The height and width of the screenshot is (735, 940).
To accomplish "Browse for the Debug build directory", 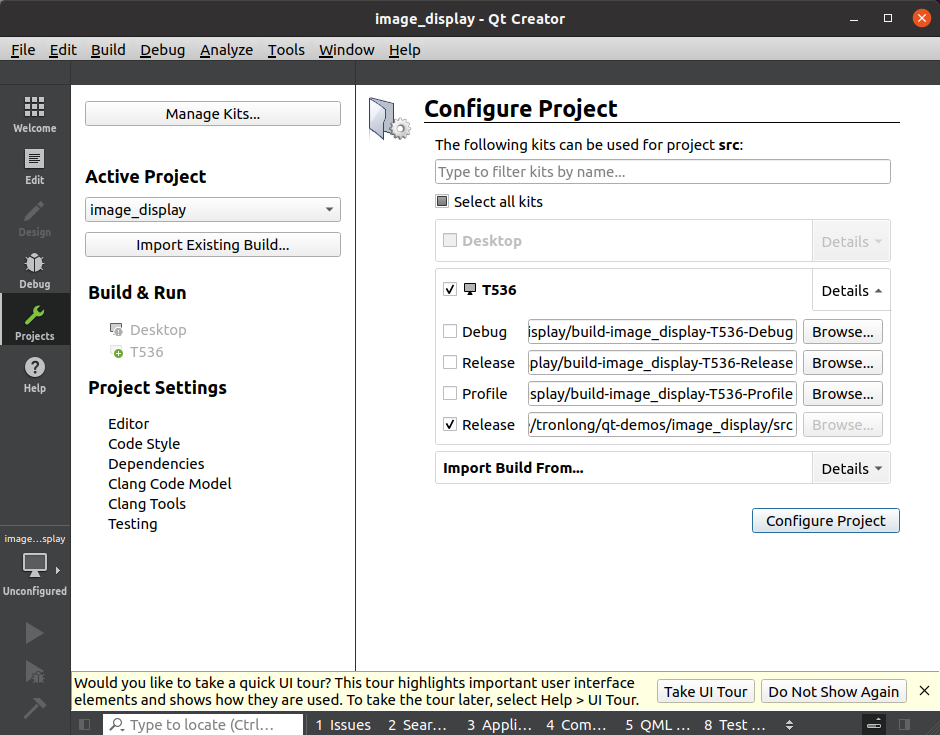I will coord(842,332).
